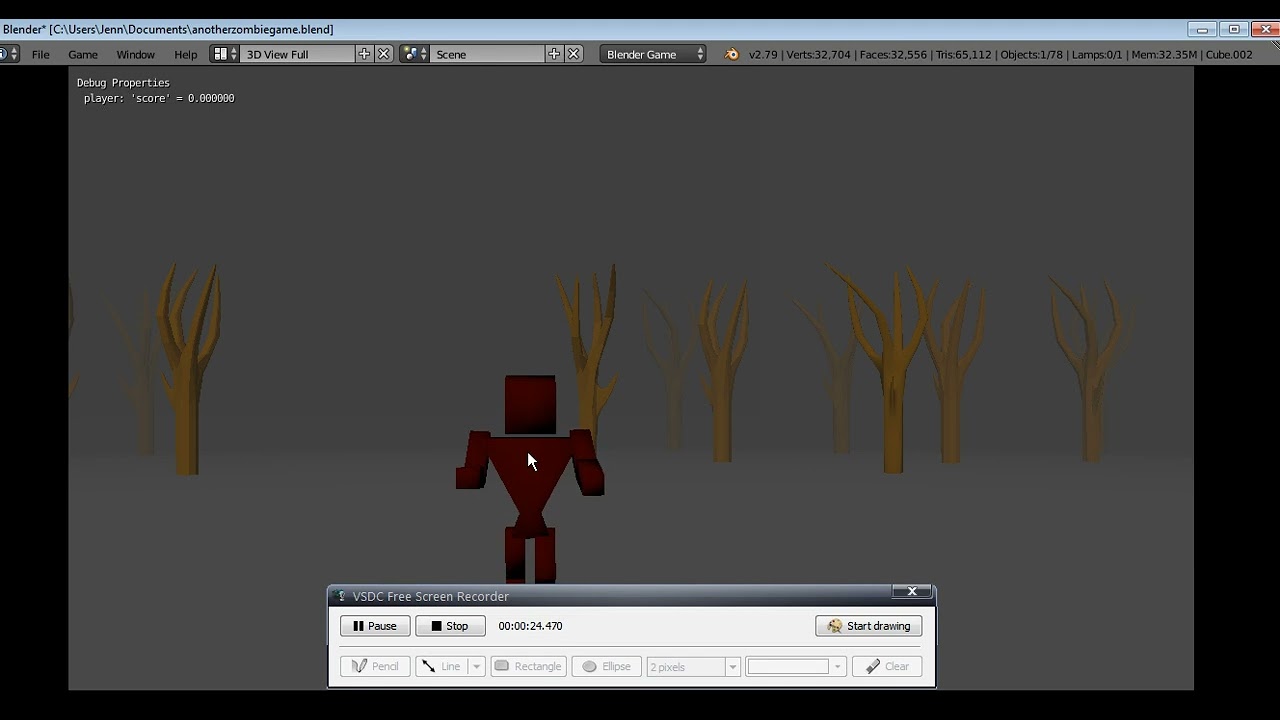Delete the current scene with X icon

(x=574, y=54)
